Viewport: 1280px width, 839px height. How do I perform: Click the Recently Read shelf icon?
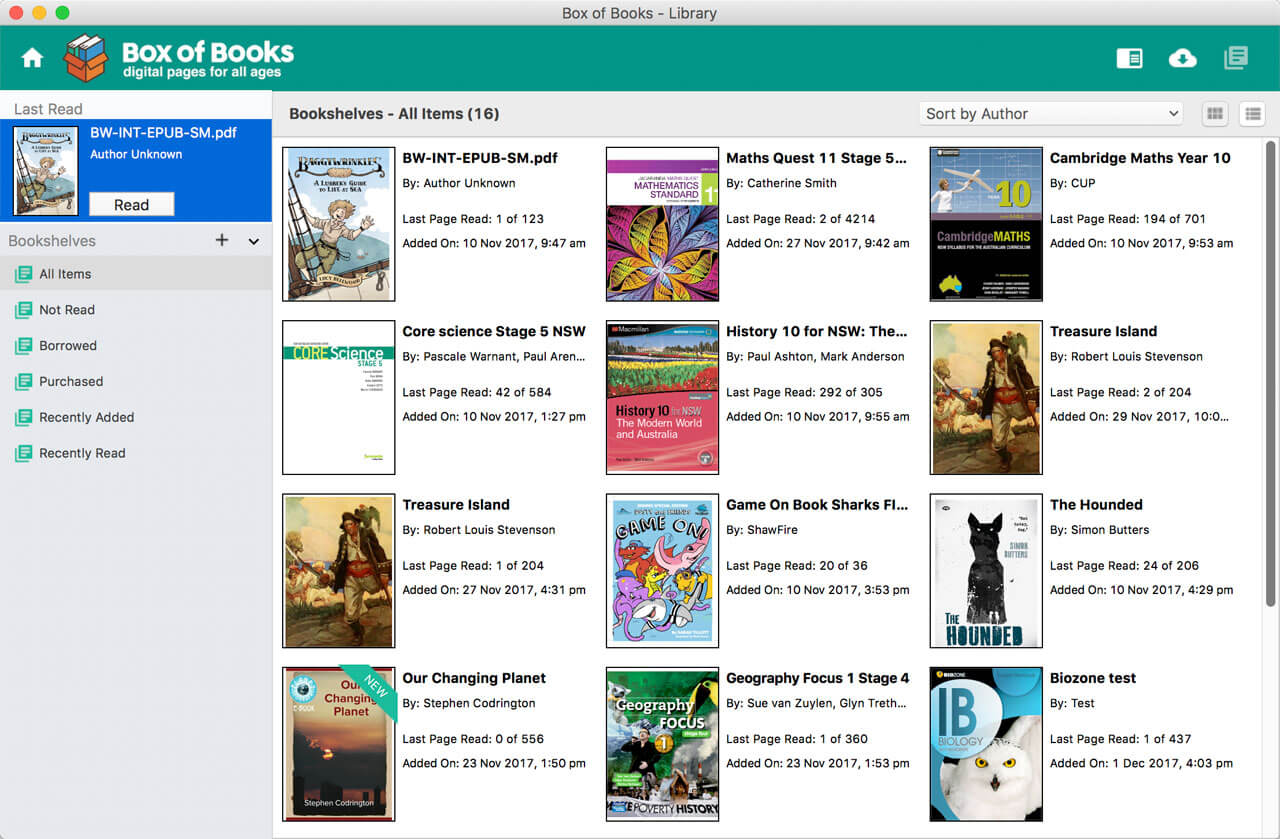[x=23, y=454]
